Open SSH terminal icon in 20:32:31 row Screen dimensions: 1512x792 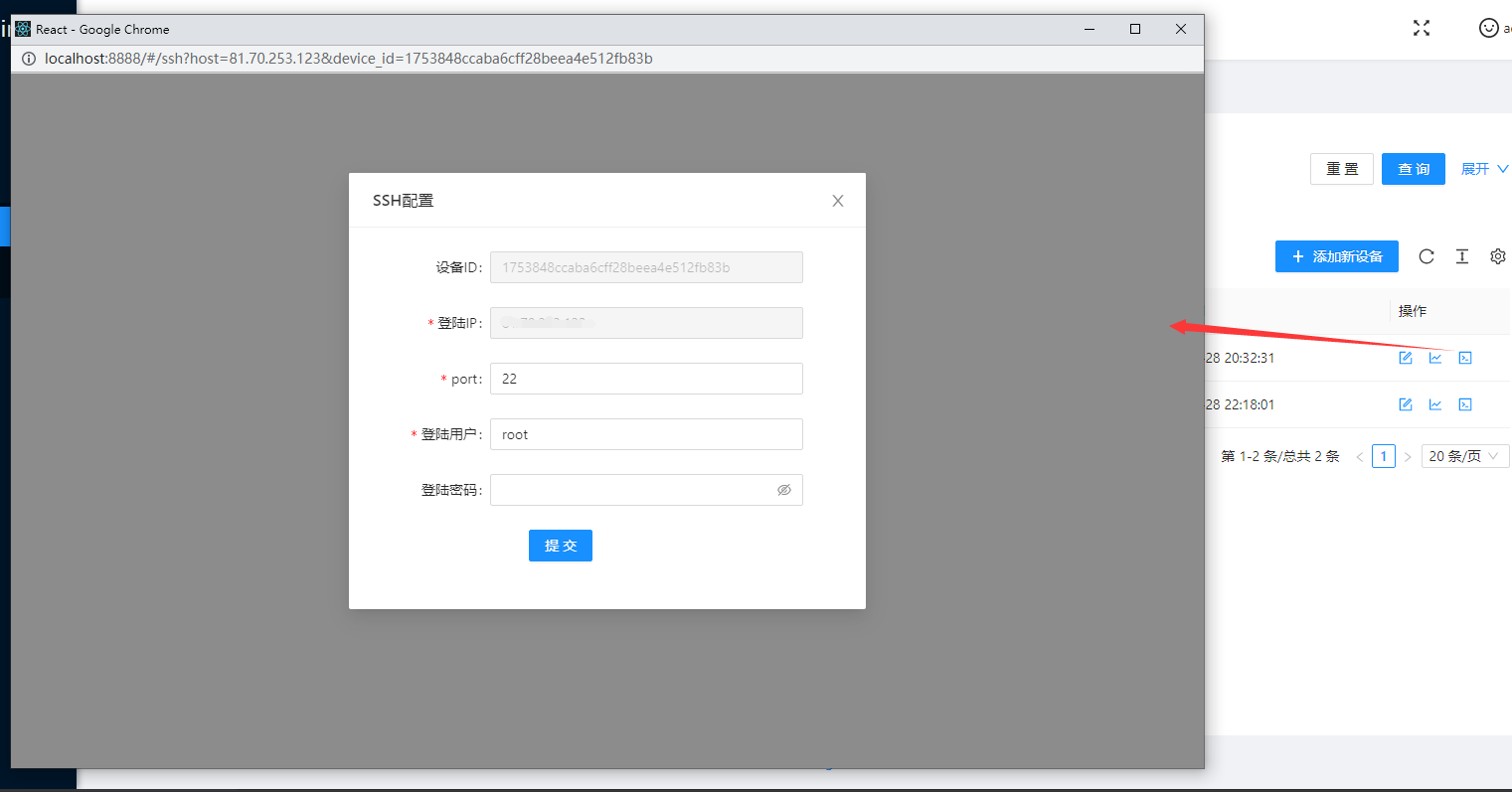(x=1465, y=358)
